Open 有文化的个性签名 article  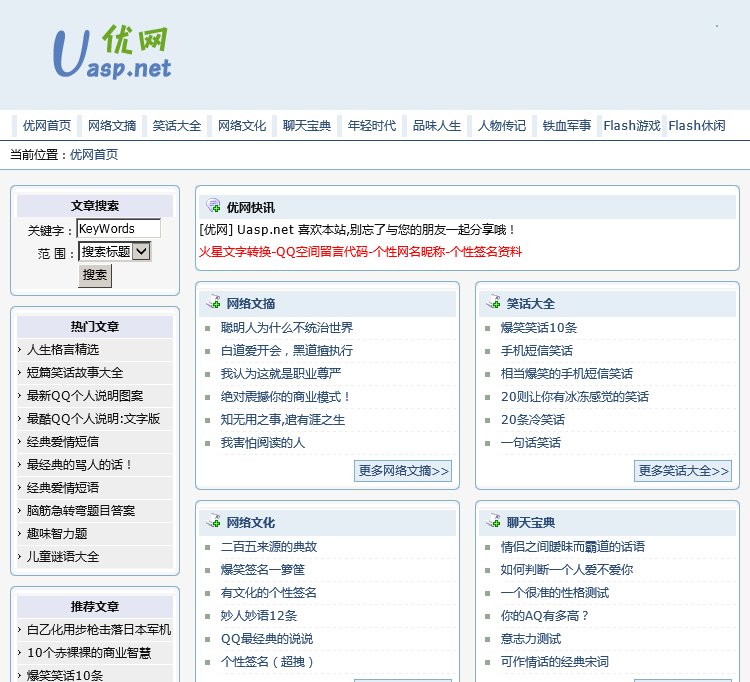(269, 593)
